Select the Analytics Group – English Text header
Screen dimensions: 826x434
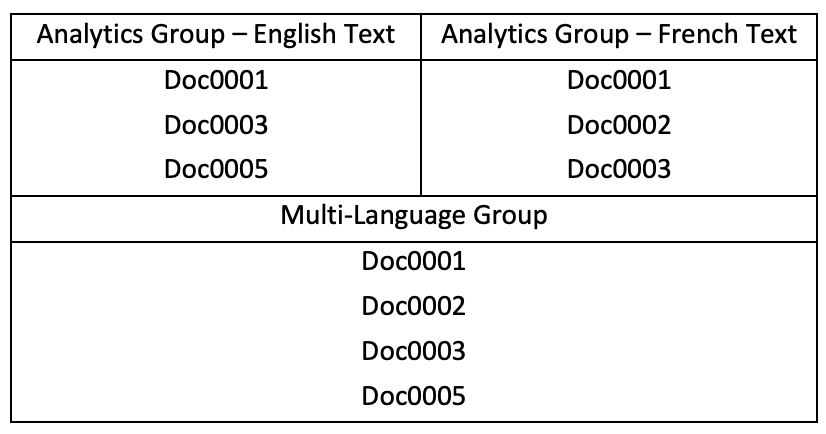(216, 35)
